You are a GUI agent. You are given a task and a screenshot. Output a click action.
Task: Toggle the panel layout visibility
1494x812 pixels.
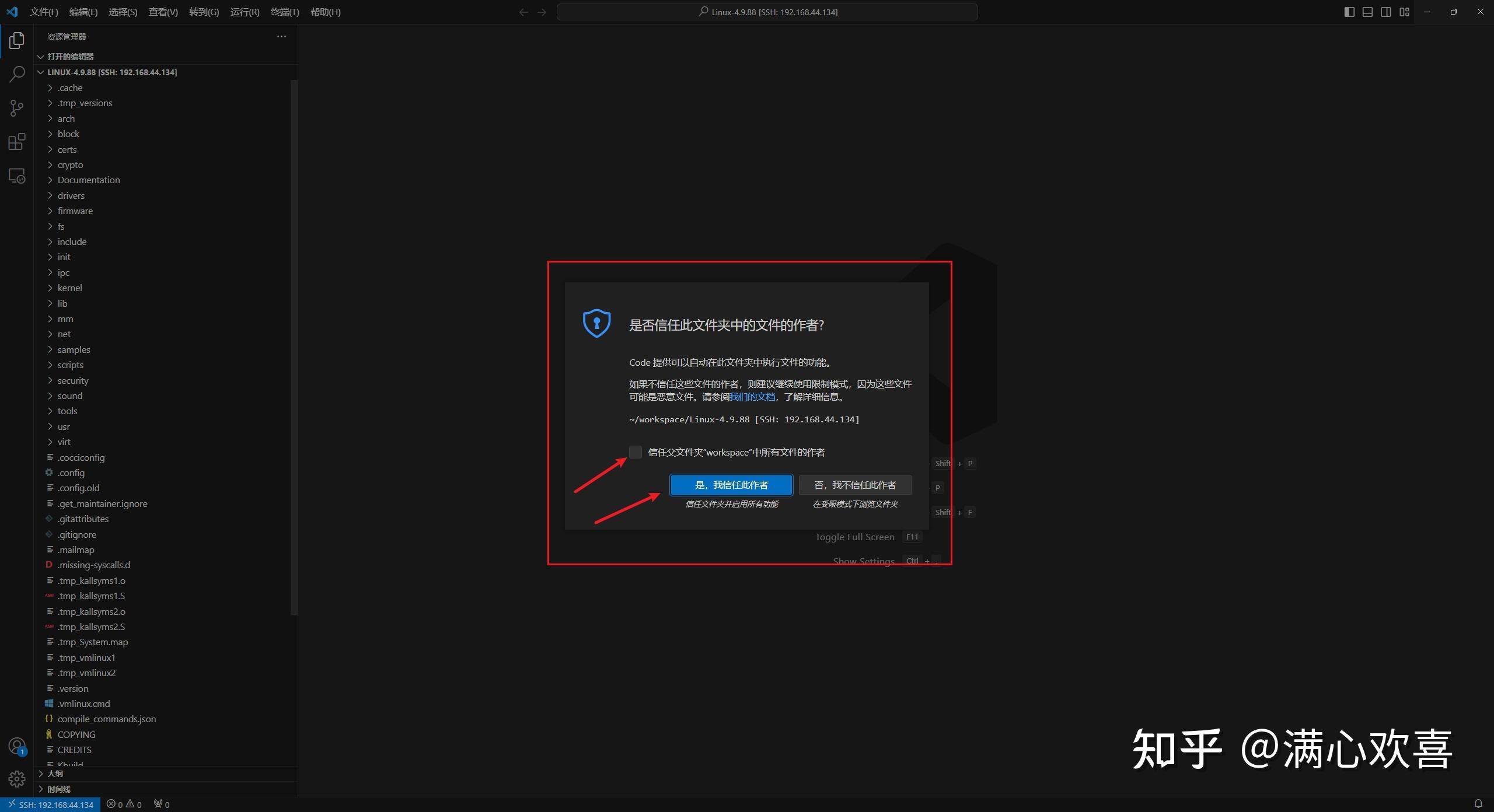click(1367, 12)
